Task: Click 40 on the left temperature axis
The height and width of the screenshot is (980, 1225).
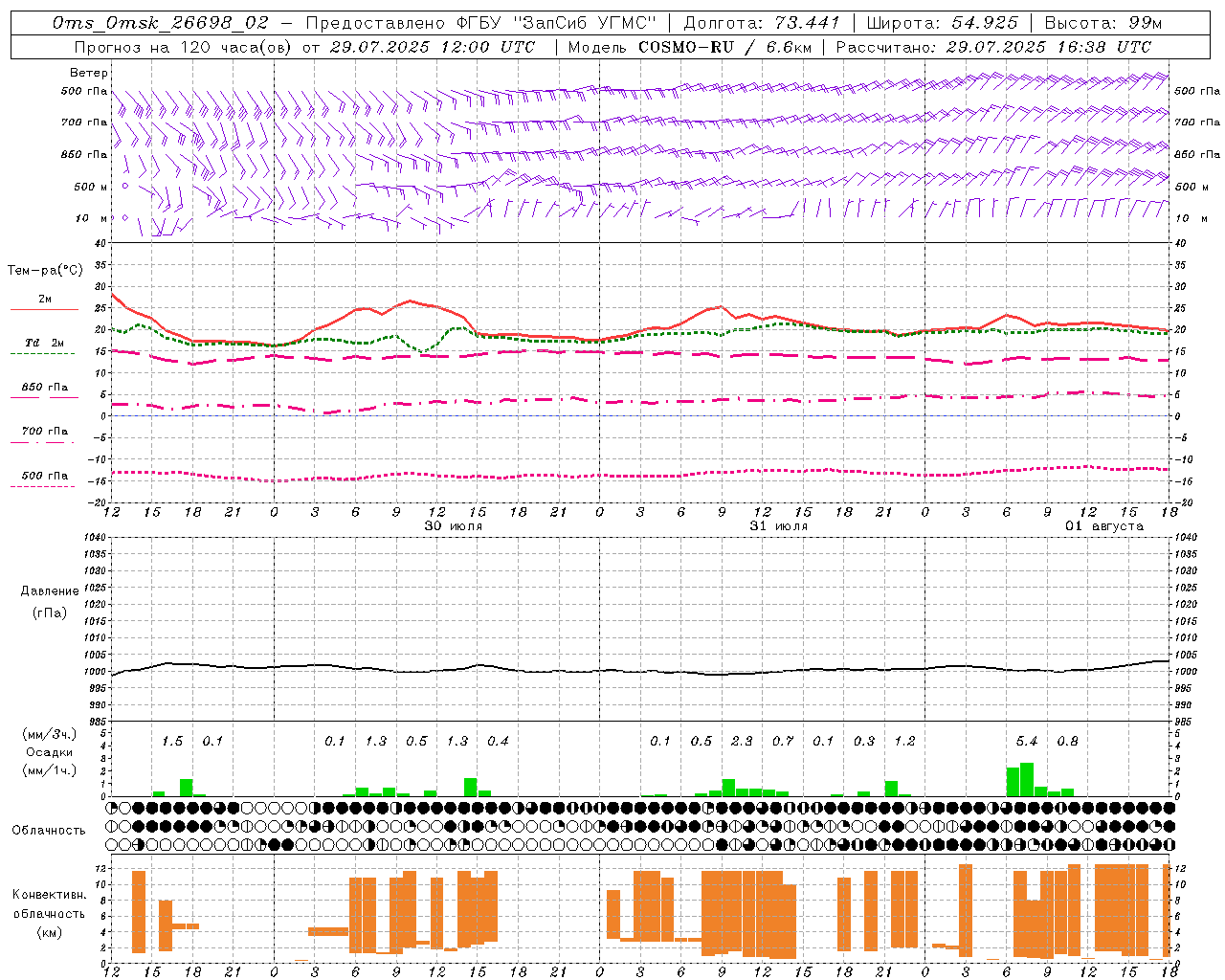Action: [x=100, y=243]
